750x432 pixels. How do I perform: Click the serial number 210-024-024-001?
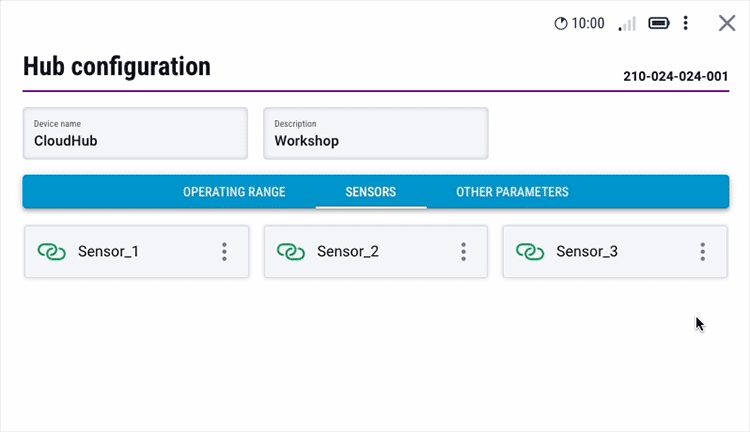675,76
